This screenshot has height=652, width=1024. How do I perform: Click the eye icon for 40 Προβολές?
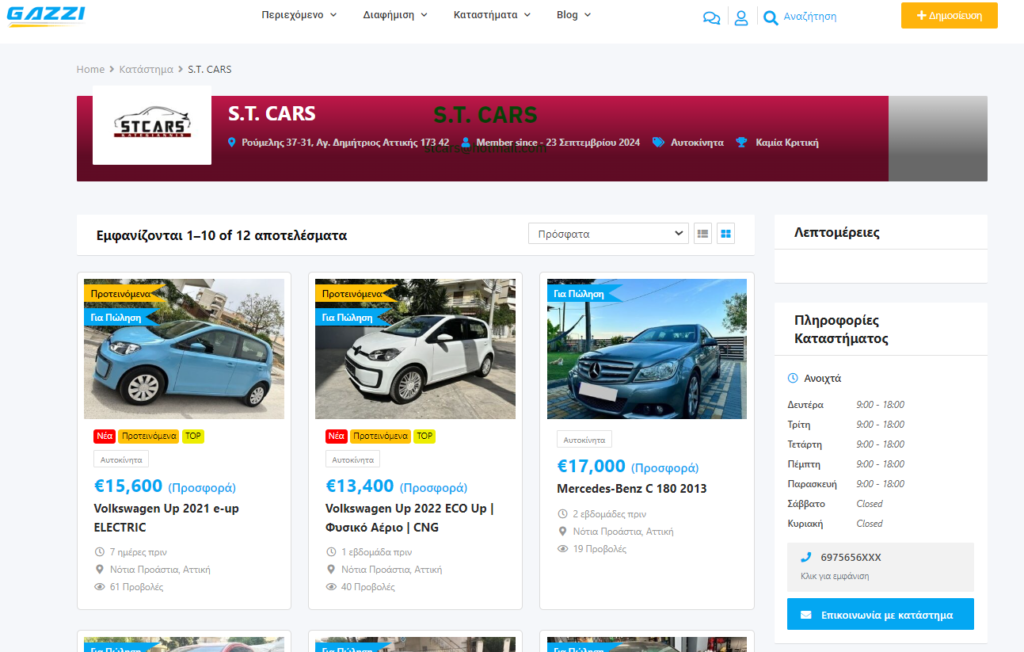point(331,587)
